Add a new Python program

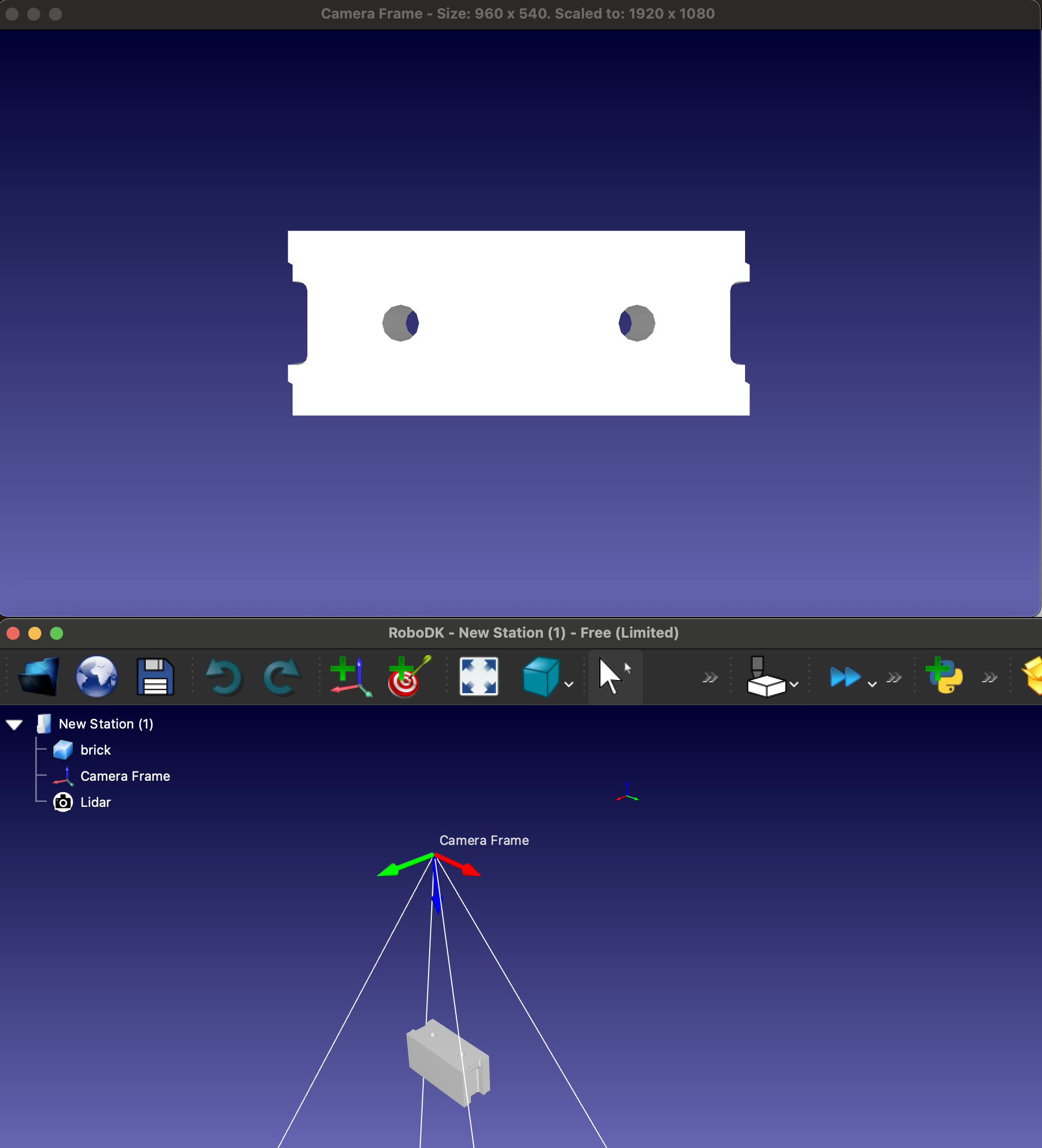[944, 675]
